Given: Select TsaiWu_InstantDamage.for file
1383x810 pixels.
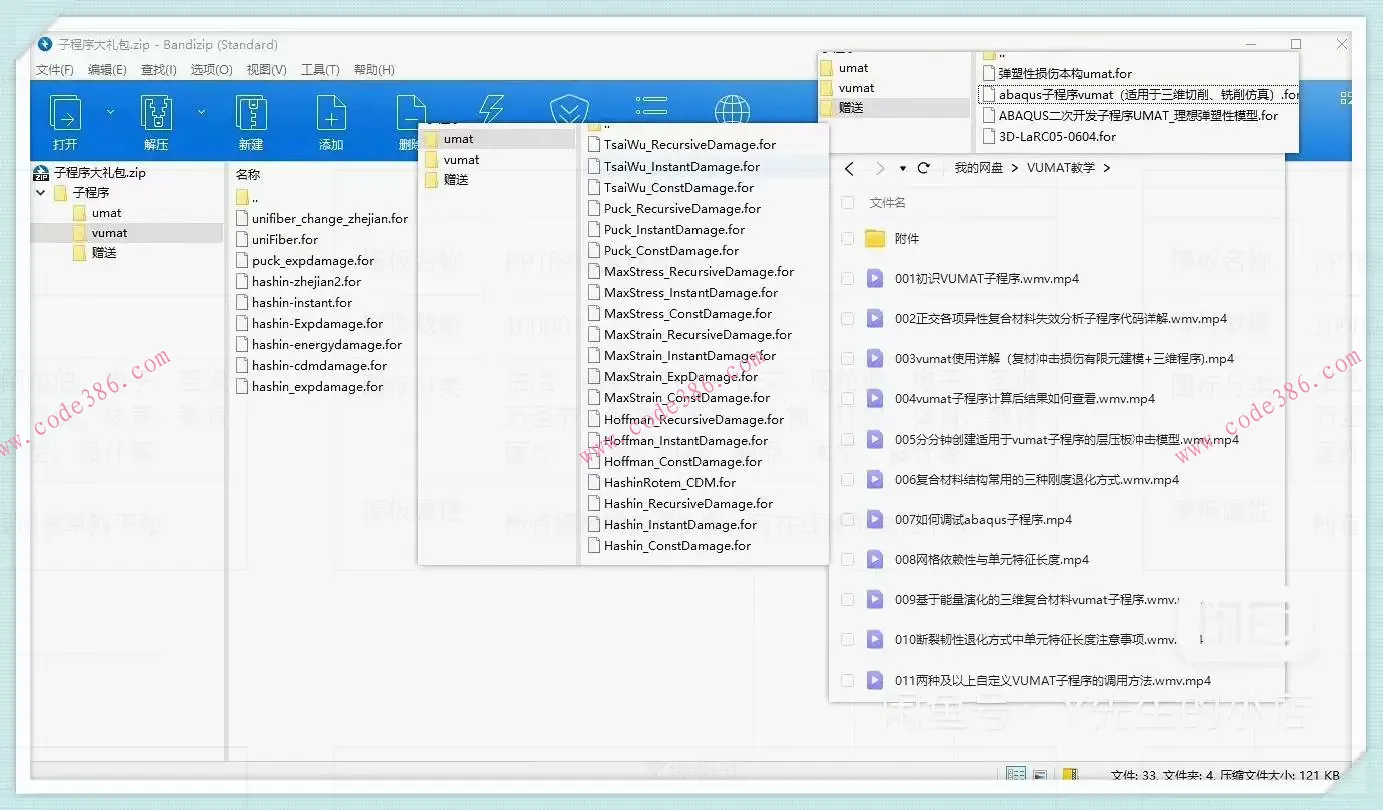Looking at the screenshot, I should pyautogui.click(x=682, y=167).
